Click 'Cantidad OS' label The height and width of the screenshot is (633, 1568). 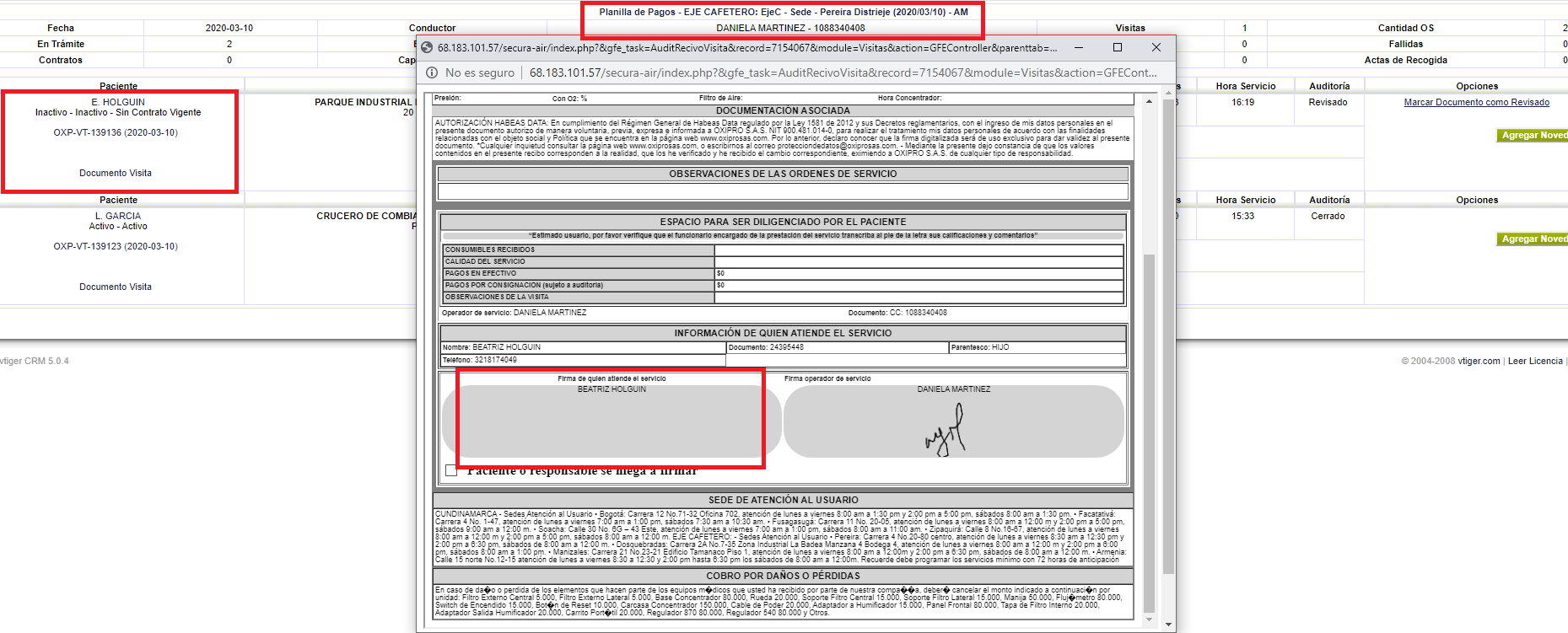point(1406,28)
